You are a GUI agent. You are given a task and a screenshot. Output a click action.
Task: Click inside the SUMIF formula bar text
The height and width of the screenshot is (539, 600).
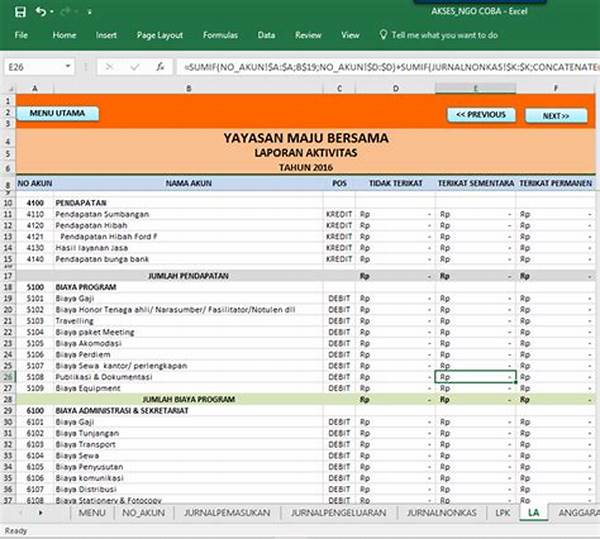(x=388, y=67)
